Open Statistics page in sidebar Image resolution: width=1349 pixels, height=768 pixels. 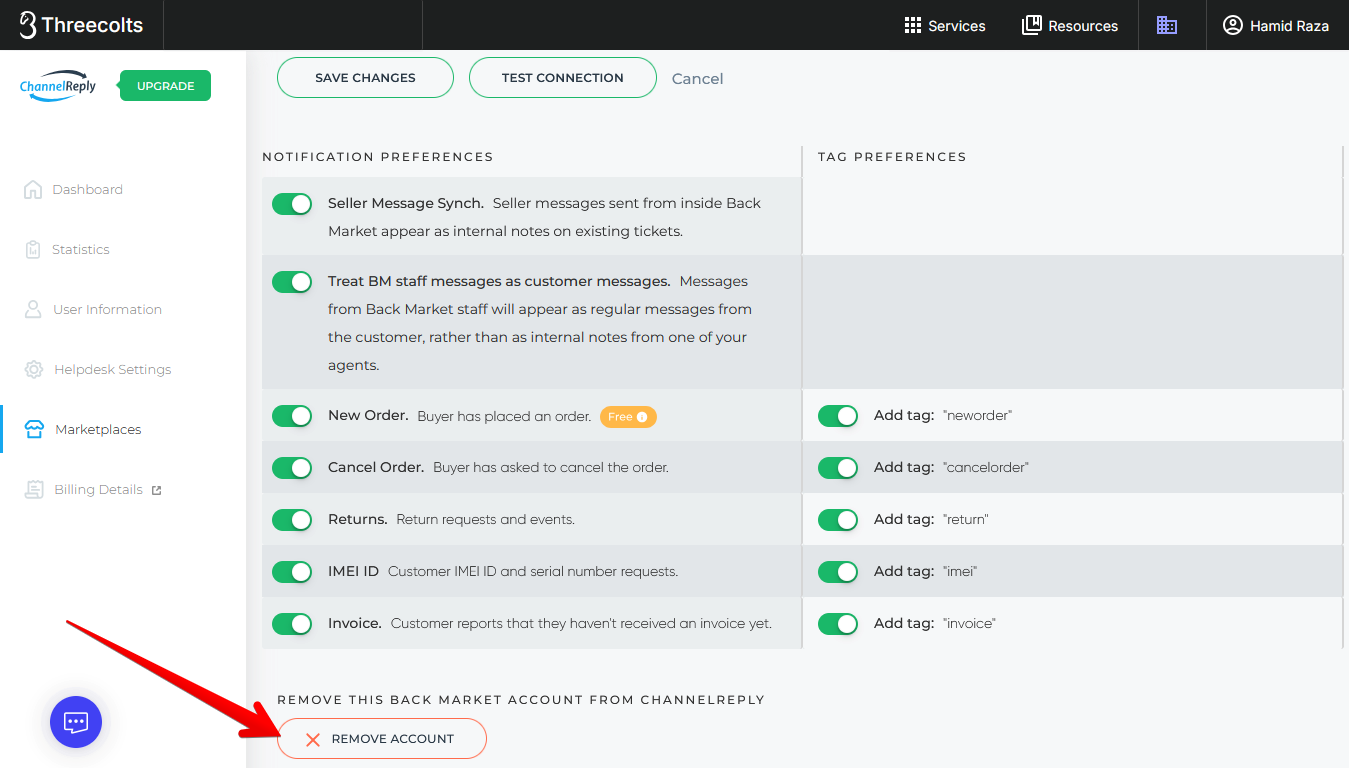point(66,249)
